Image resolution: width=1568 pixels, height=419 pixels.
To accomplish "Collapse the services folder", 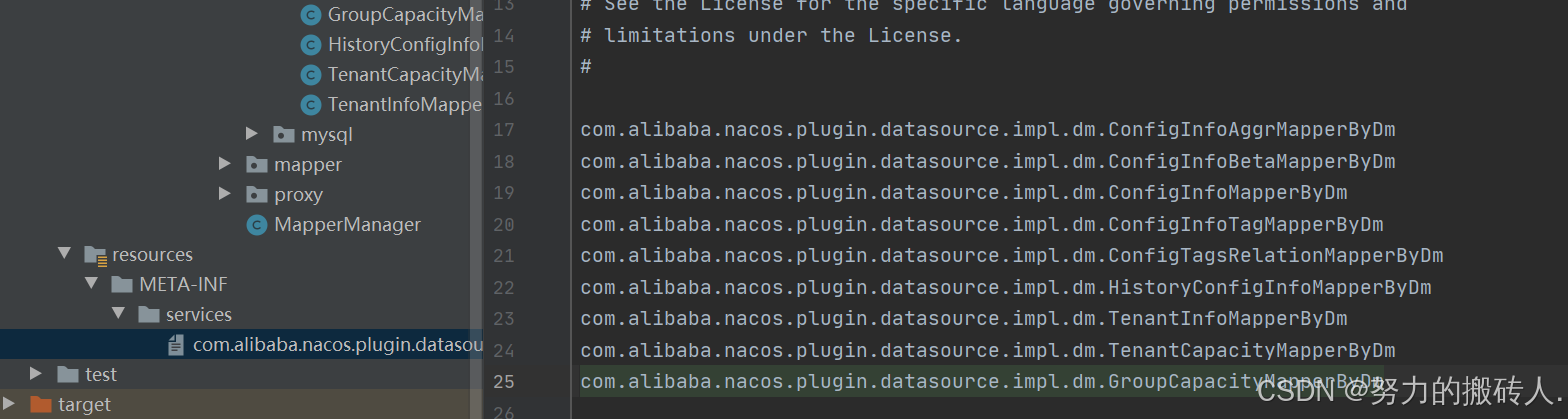I will pos(119,314).
